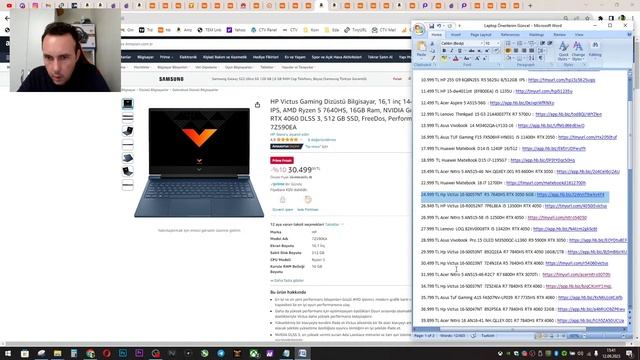Open TEM Link bookmark in browser
640x360 pixels.
[209, 30]
